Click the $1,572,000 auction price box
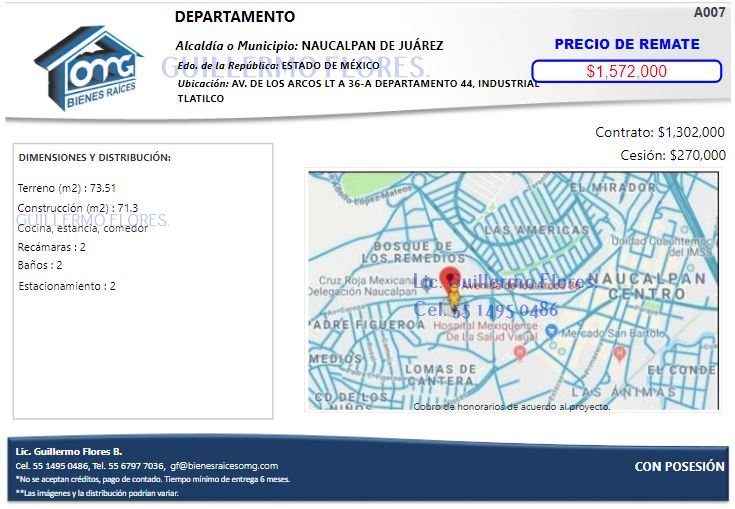Viewport: 735px width, 509px height. click(x=626, y=71)
